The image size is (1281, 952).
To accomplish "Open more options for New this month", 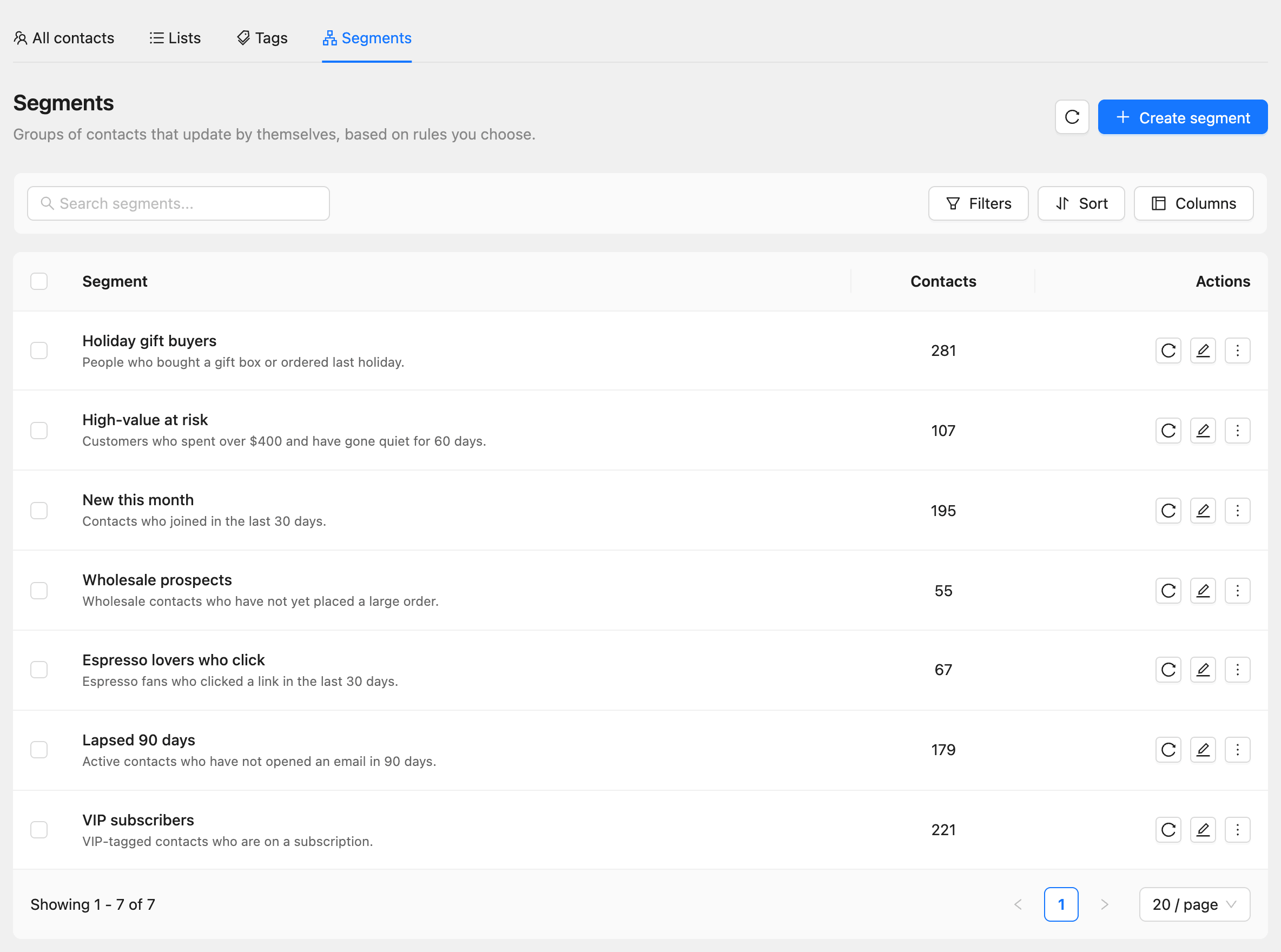I will [x=1237, y=511].
